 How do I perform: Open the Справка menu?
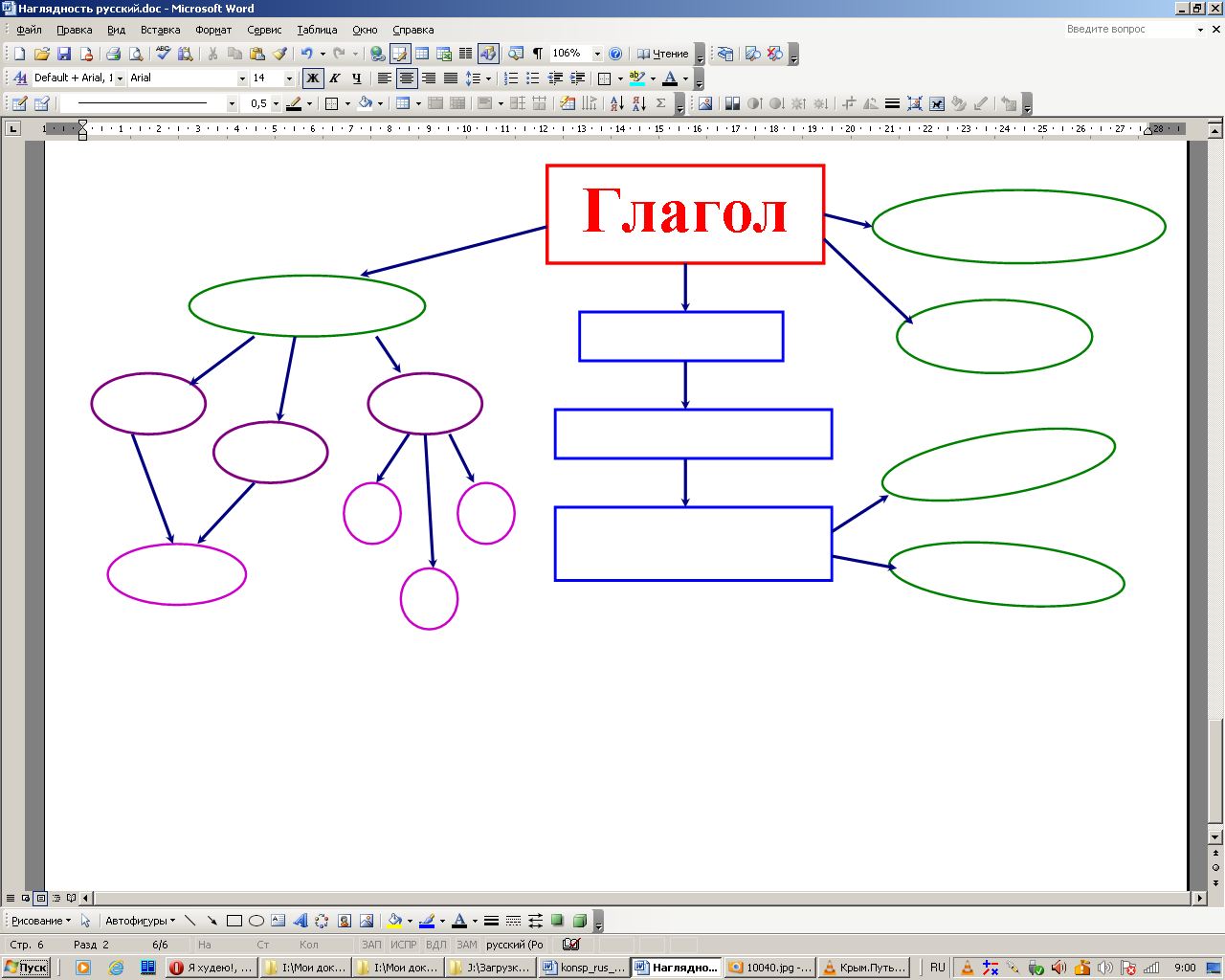click(413, 30)
